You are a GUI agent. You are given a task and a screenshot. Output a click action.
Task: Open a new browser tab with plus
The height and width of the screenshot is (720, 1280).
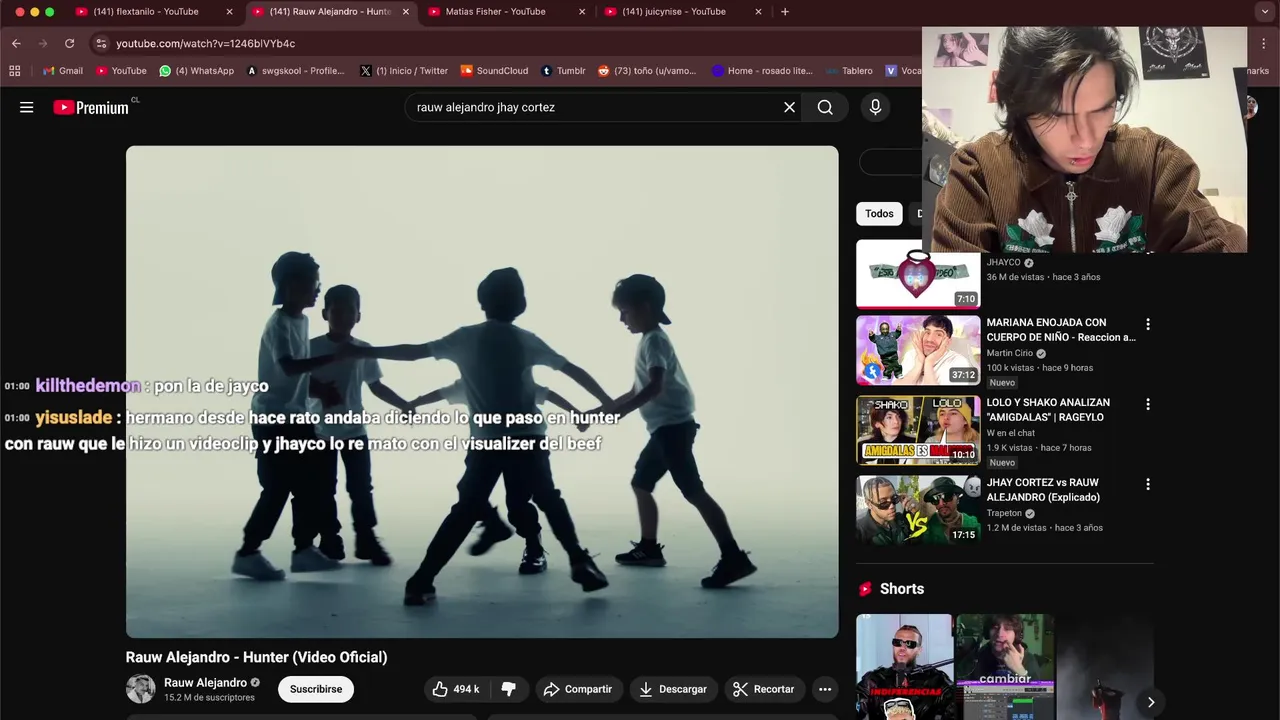(x=785, y=12)
